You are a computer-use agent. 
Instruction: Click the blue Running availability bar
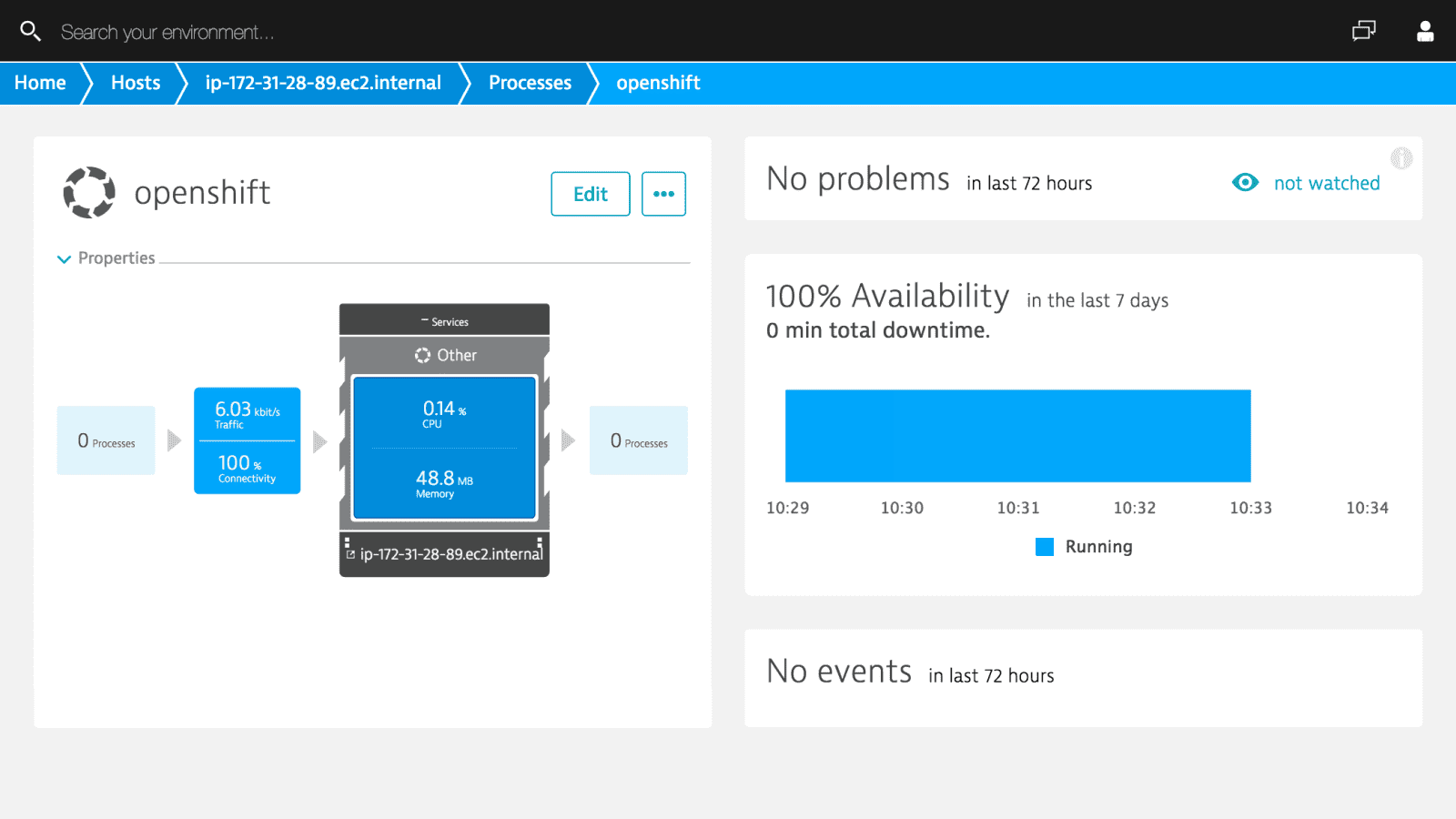tap(1018, 436)
